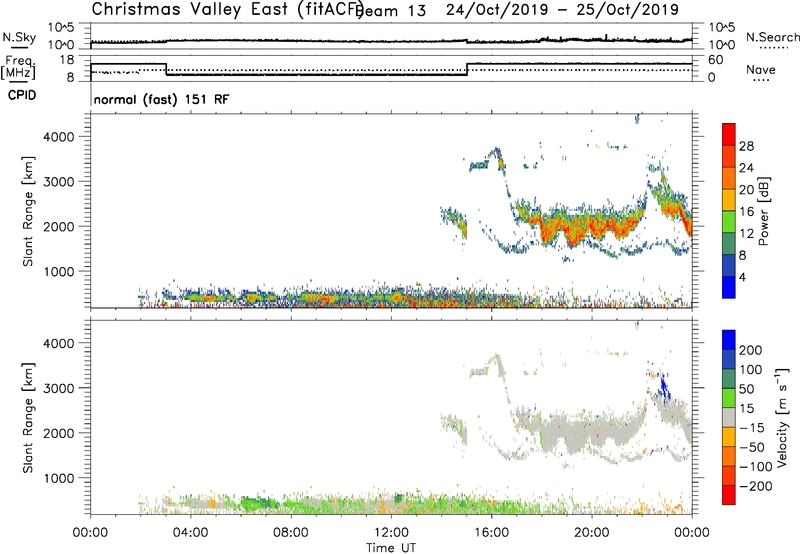Click the gray velocity segment between 15 and -15

729,417
